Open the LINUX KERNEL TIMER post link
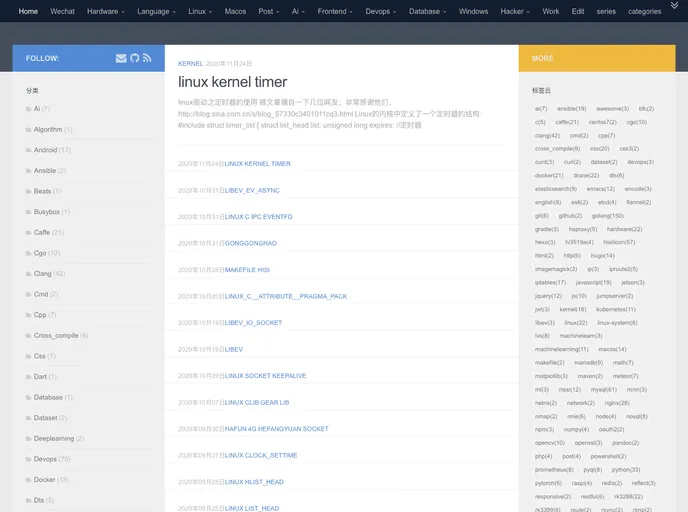The height and width of the screenshot is (512, 688). pos(258,164)
